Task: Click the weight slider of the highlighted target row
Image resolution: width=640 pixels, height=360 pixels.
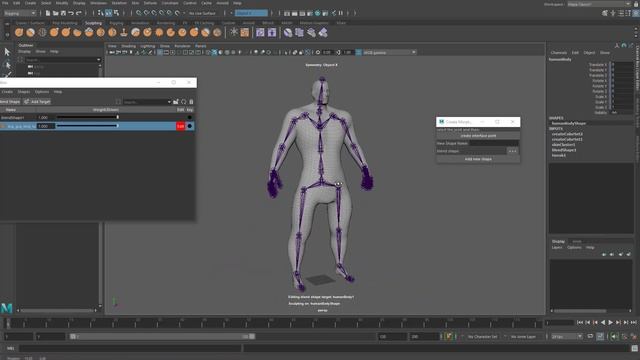Action: (87, 126)
